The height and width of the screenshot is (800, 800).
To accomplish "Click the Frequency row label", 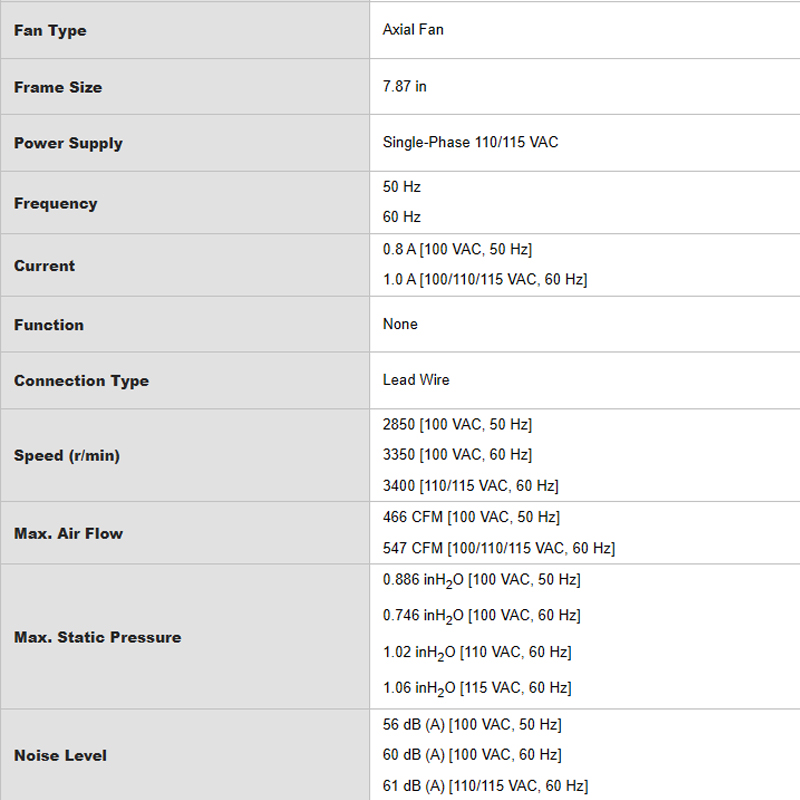I will pos(56,204).
